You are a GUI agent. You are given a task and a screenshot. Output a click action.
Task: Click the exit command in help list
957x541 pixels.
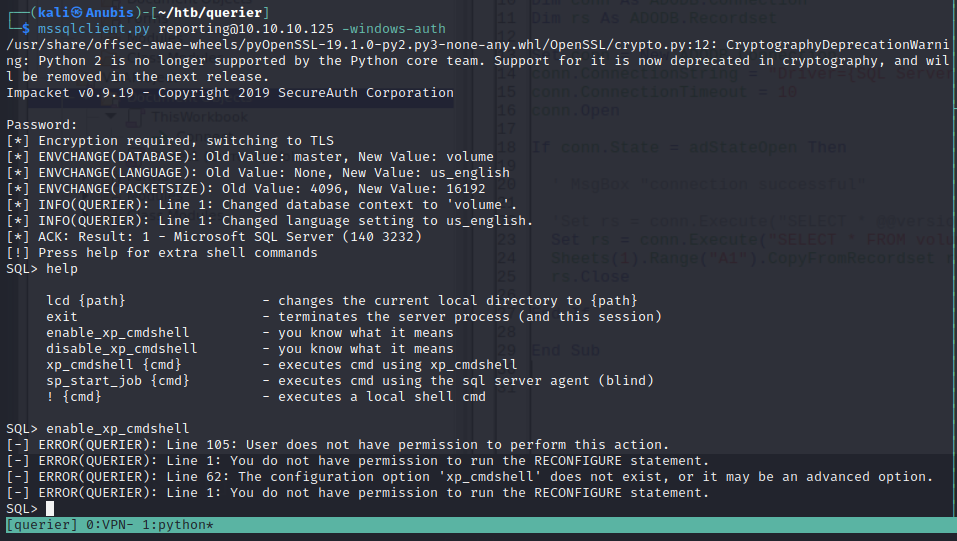(x=62, y=317)
